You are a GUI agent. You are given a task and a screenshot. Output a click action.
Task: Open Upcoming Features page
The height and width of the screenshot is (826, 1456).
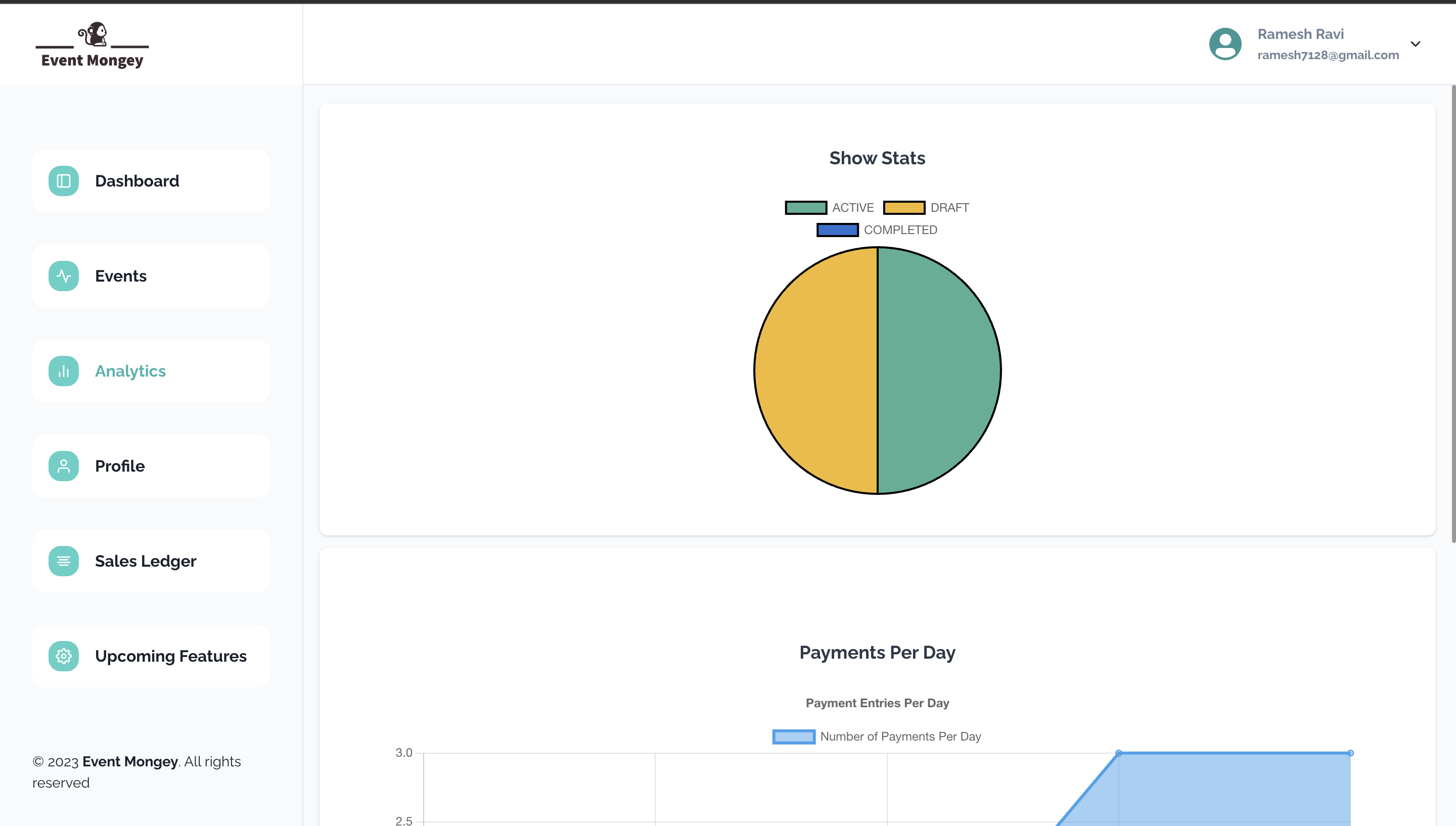(x=151, y=656)
